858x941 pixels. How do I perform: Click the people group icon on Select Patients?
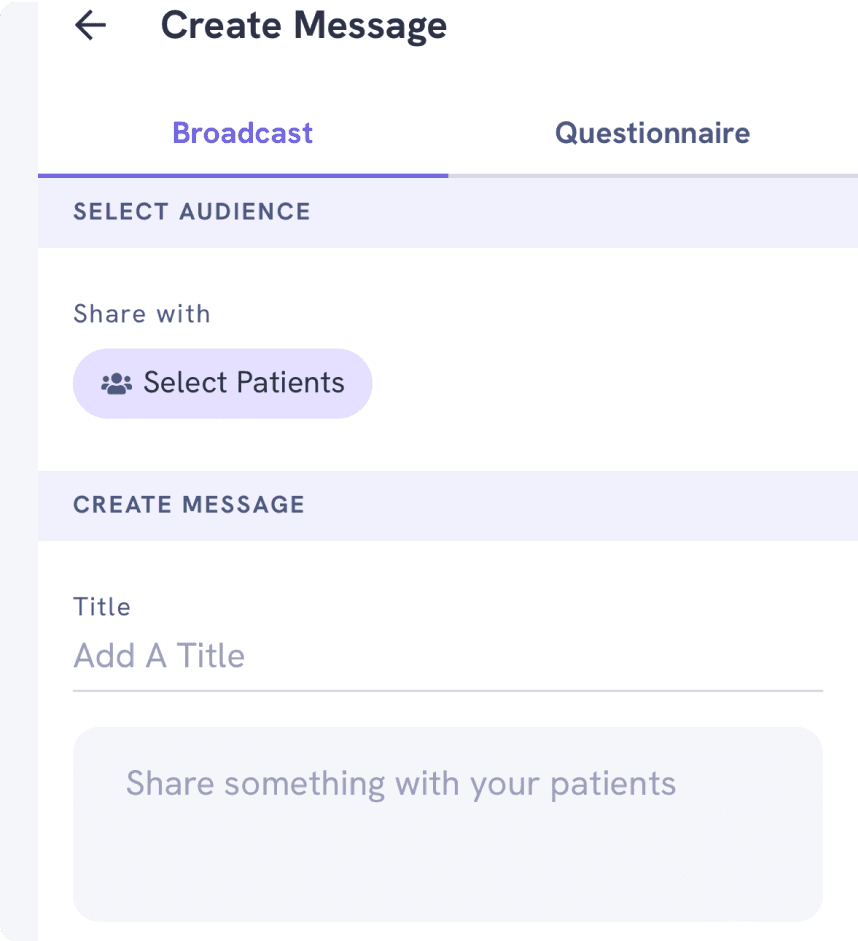coord(117,383)
